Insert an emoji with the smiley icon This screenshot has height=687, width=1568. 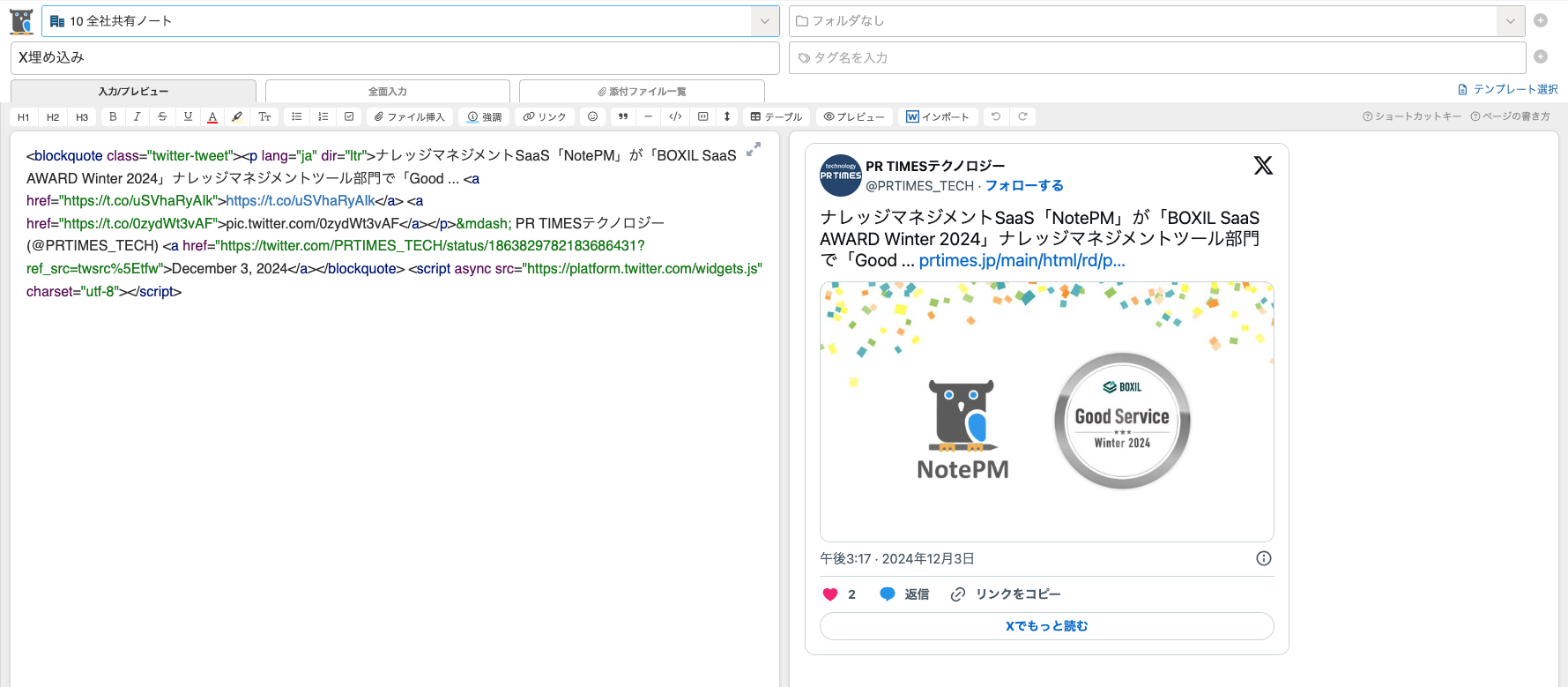[x=592, y=116]
